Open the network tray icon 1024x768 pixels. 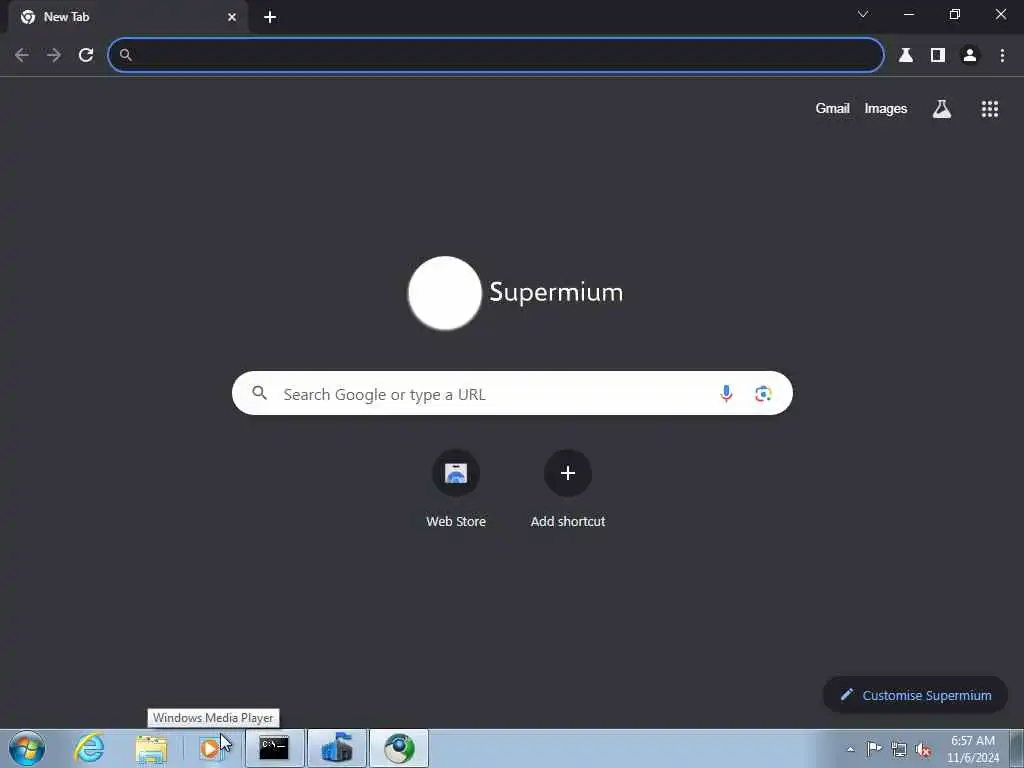click(x=899, y=749)
